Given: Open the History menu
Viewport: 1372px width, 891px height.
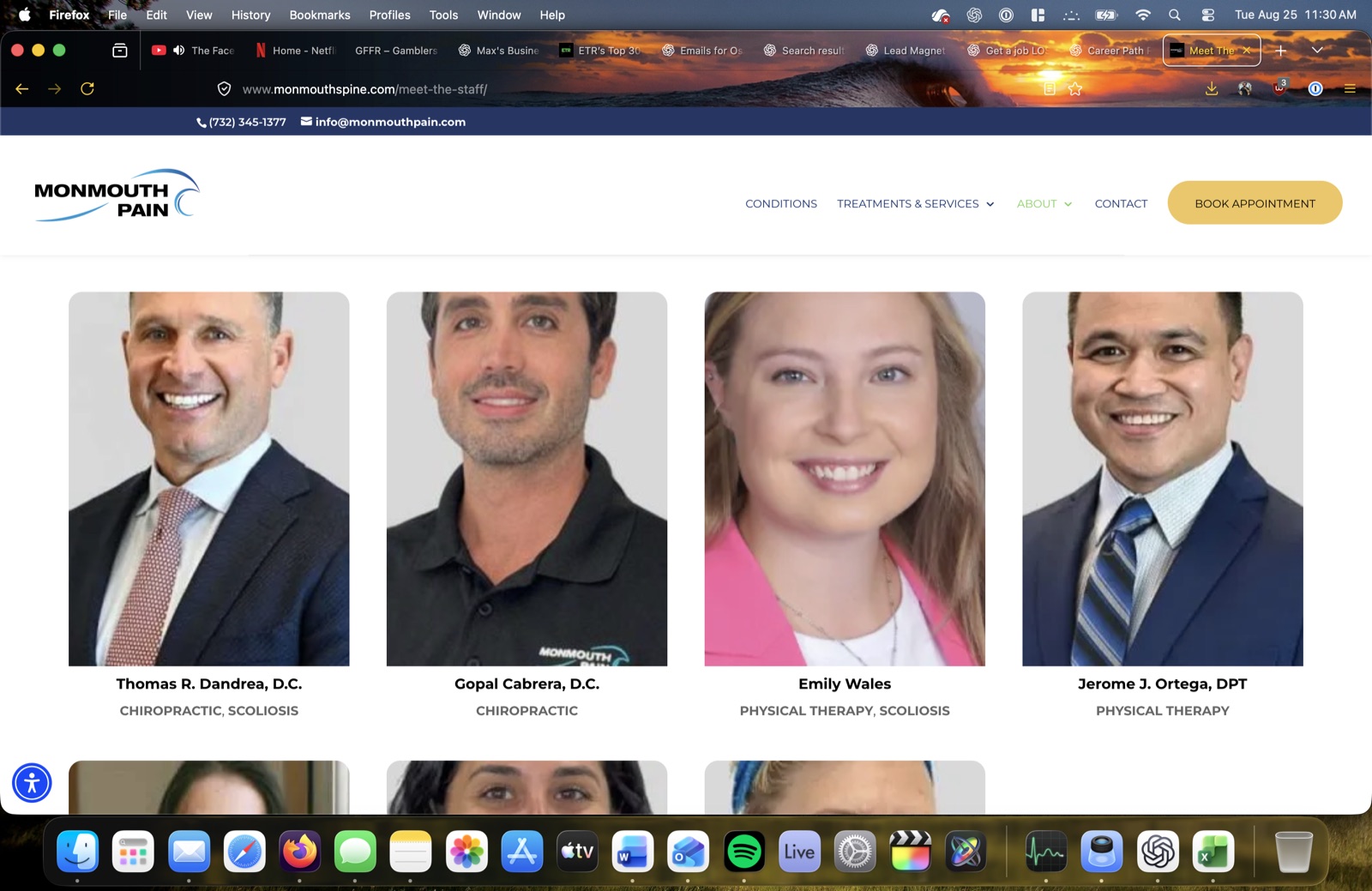Looking at the screenshot, I should [250, 15].
